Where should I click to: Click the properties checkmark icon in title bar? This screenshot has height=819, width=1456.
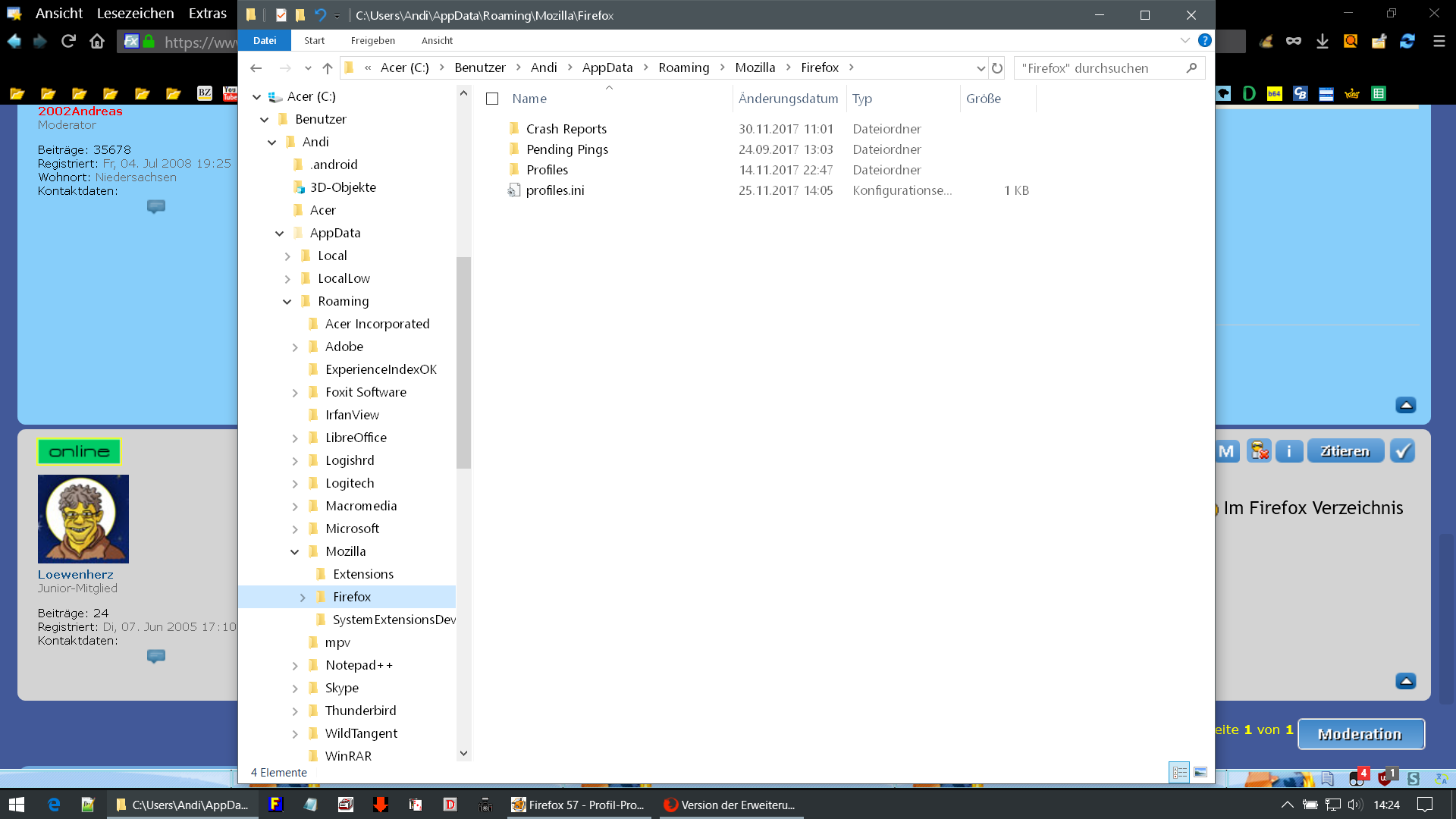pos(281,15)
